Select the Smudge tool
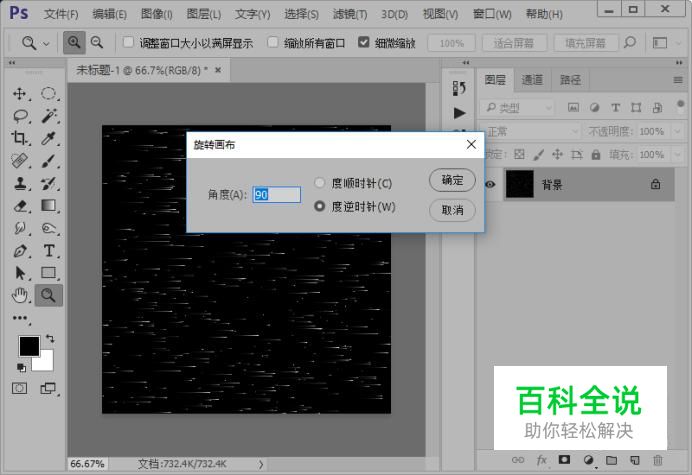The height and width of the screenshot is (475, 692). point(19,228)
